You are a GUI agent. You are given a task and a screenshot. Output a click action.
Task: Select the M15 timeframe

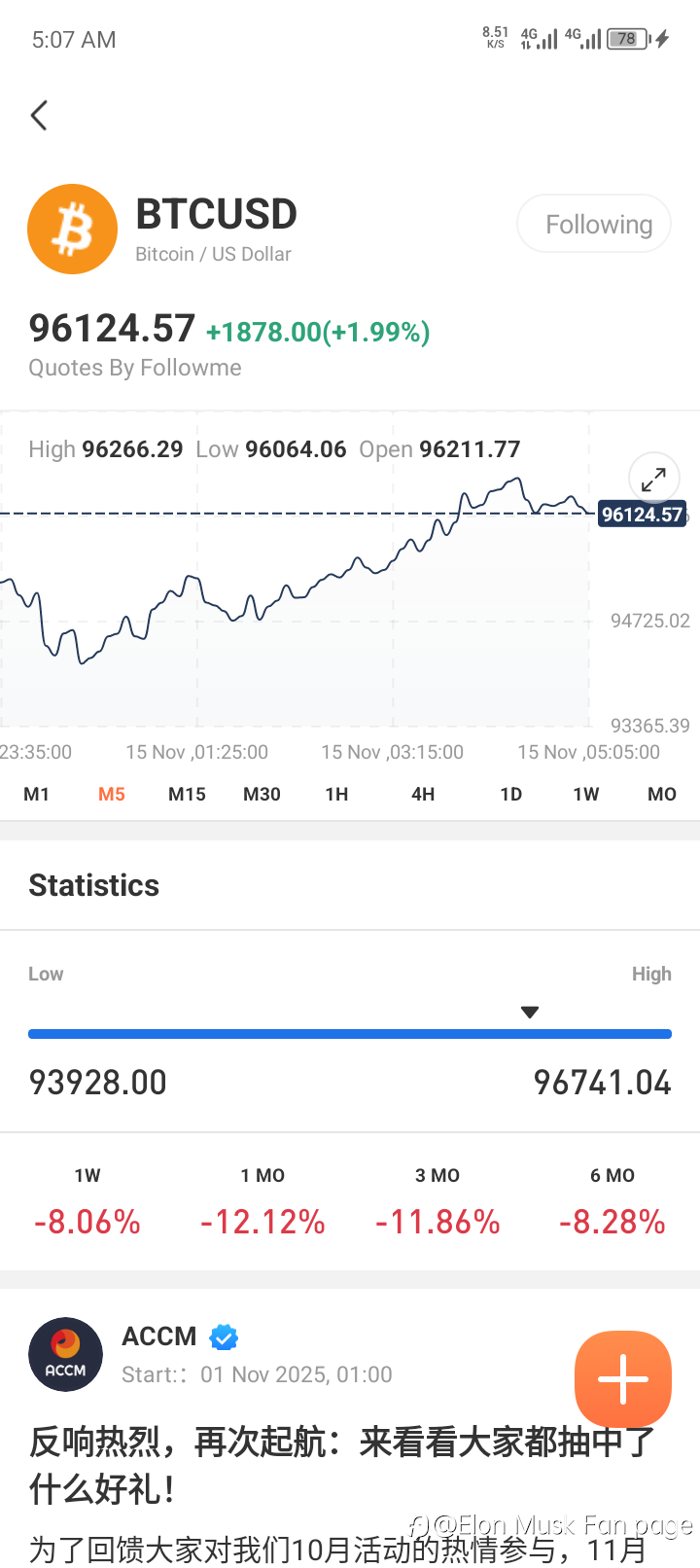point(187,795)
